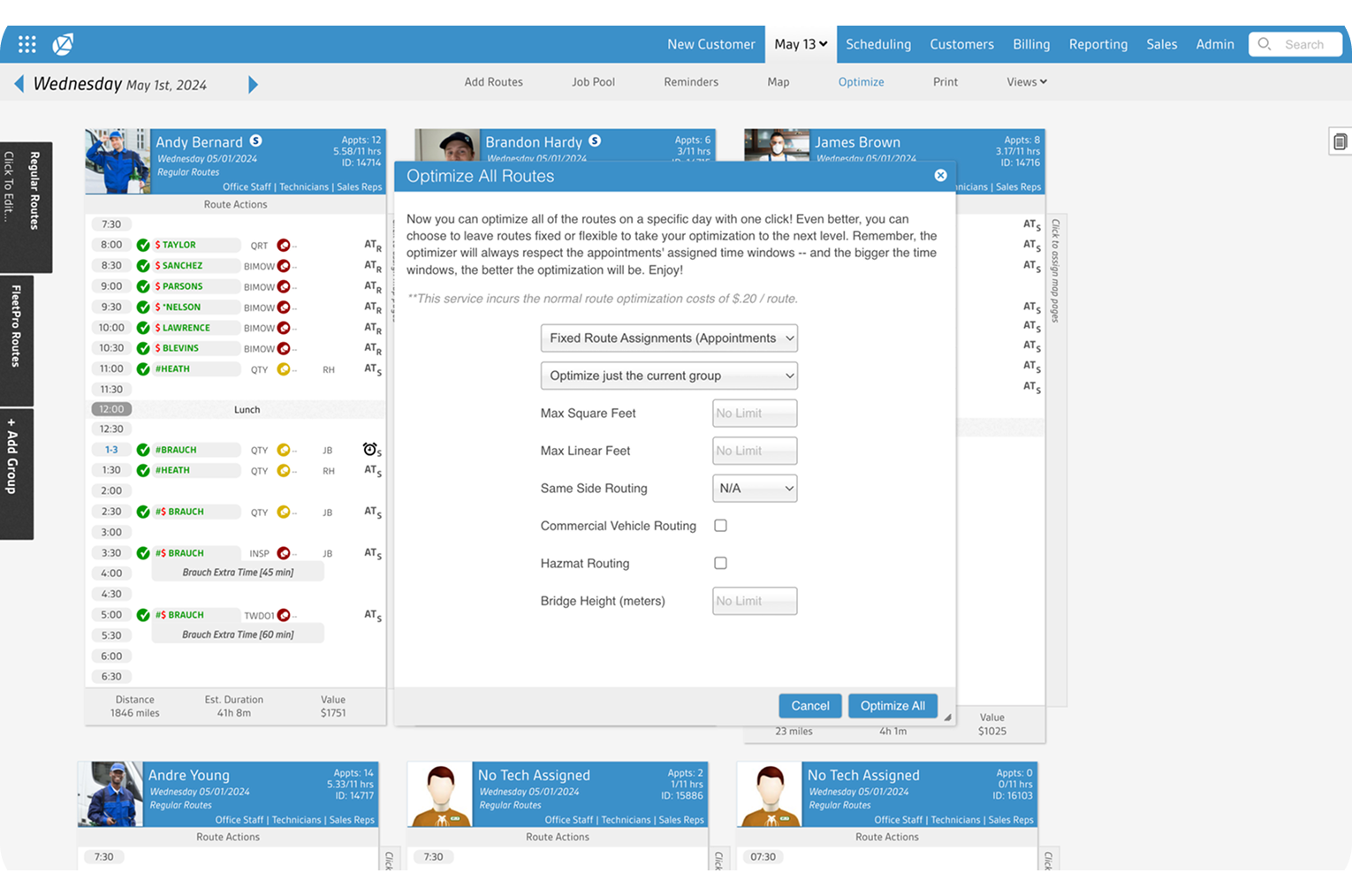Click Job Pool in sub toolbar

click(x=593, y=82)
